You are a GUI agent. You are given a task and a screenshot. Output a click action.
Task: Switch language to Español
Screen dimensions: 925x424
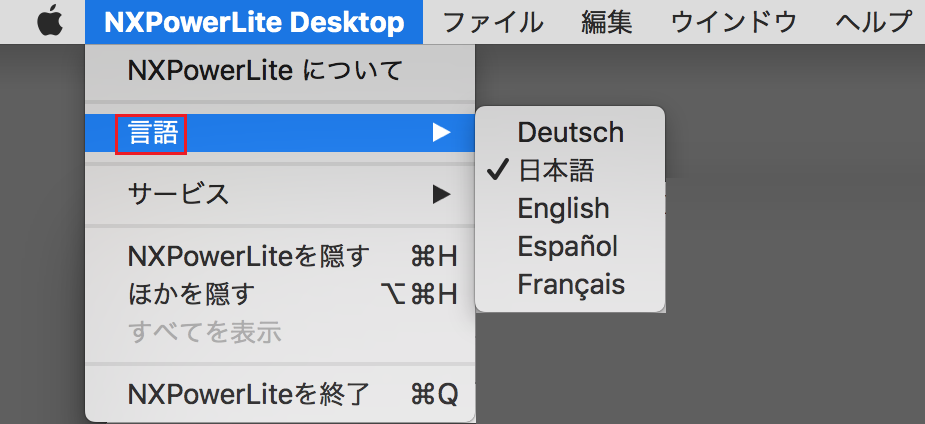[570, 246]
